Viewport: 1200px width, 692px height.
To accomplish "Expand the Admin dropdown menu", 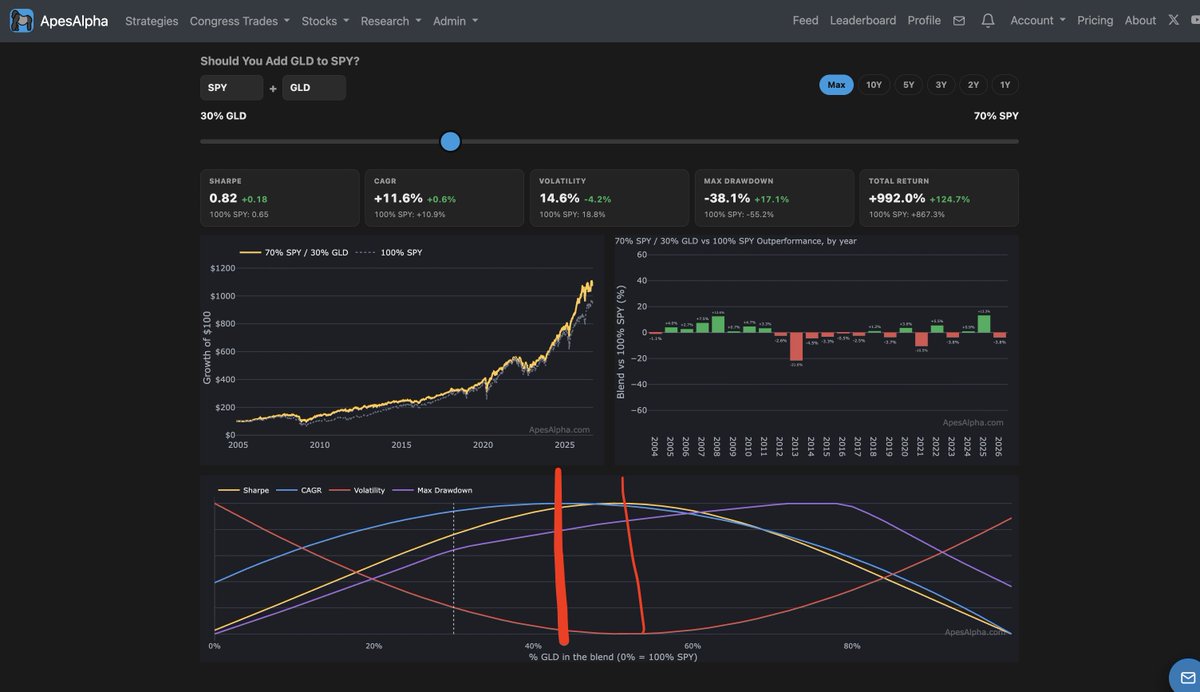I will [455, 20].
